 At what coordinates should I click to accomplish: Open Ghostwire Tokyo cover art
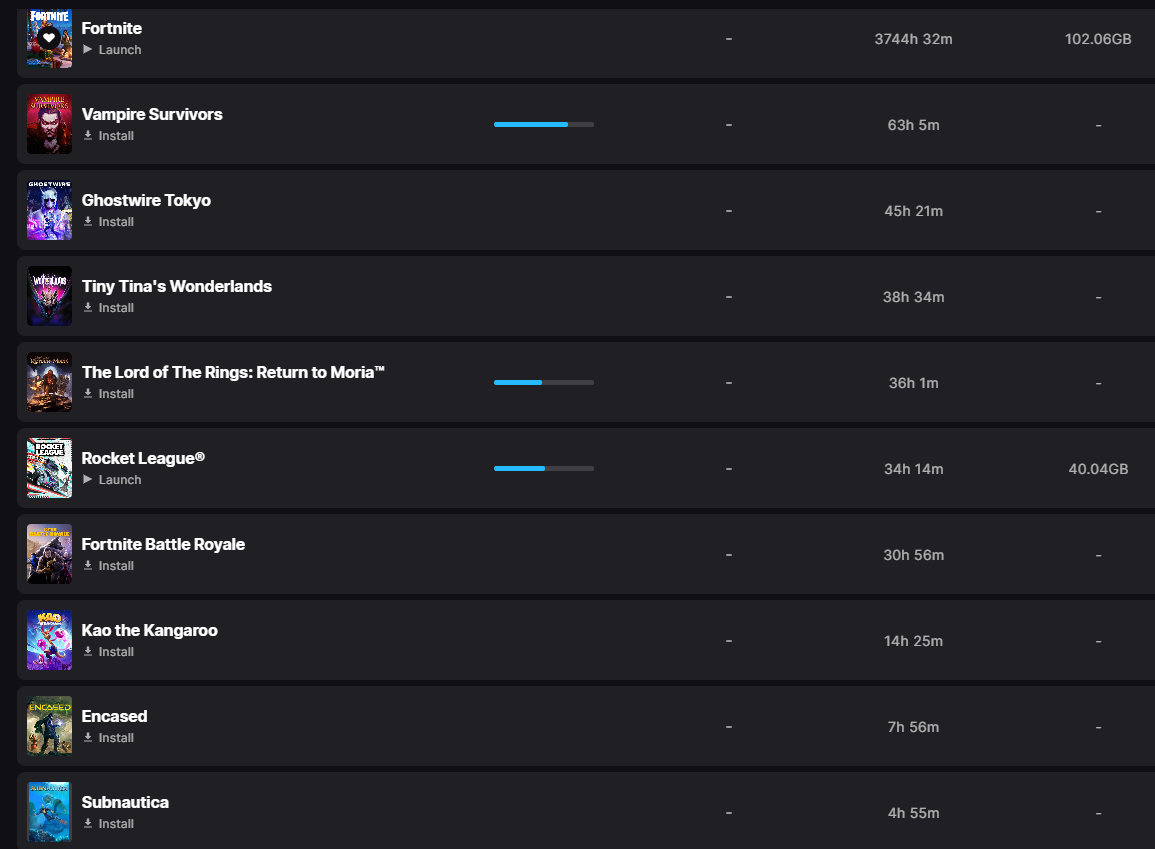click(49, 210)
